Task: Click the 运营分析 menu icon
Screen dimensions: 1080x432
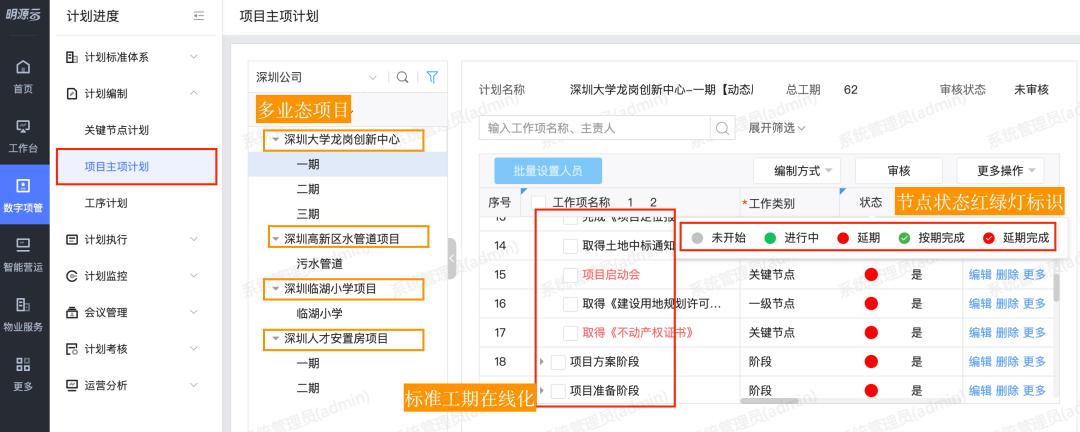Action: tap(72, 385)
